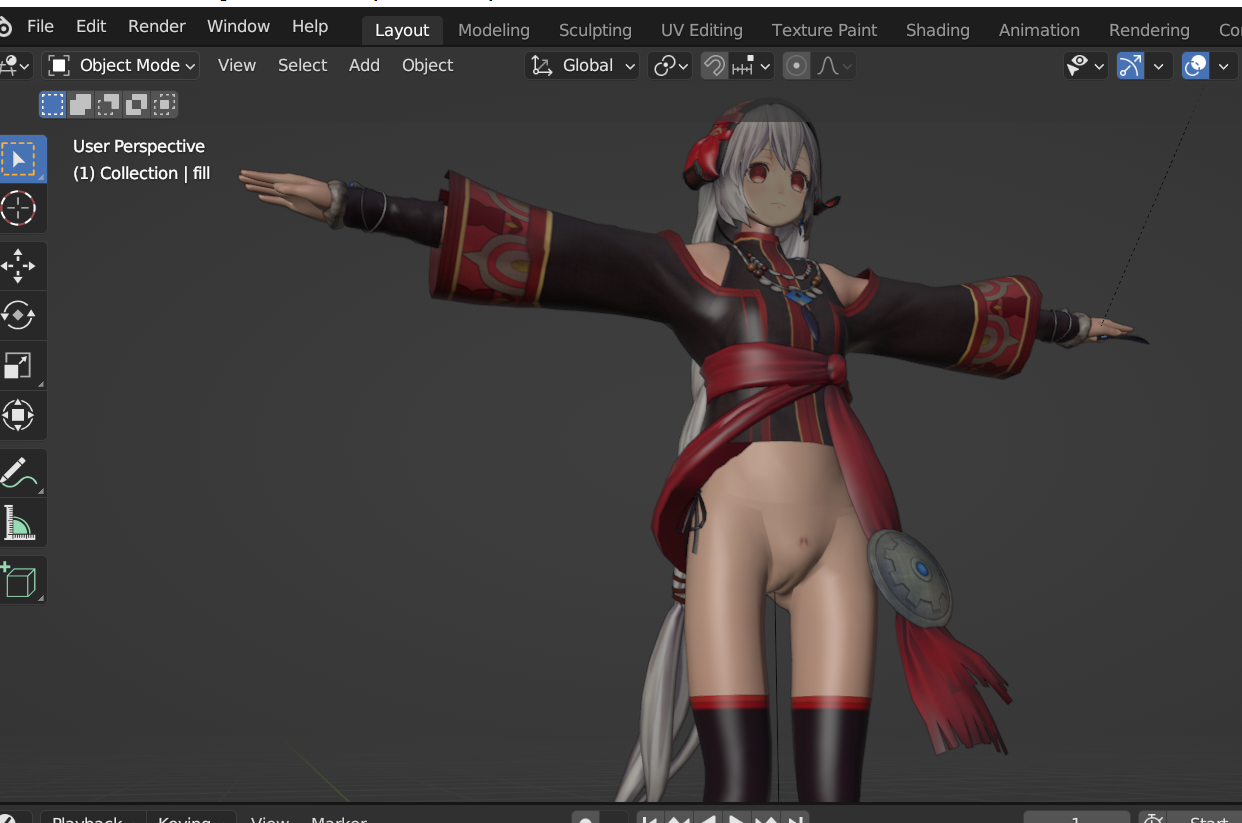Open object visibility and selectability dropdown
The height and width of the screenshot is (823, 1242).
click(1085, 66)
